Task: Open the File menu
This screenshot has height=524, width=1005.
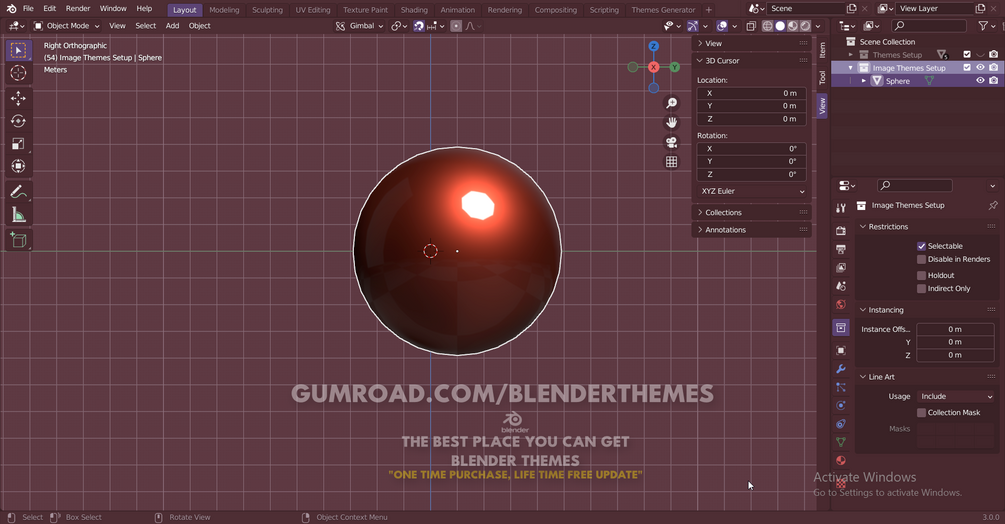Action: click(x=28, y=8)
